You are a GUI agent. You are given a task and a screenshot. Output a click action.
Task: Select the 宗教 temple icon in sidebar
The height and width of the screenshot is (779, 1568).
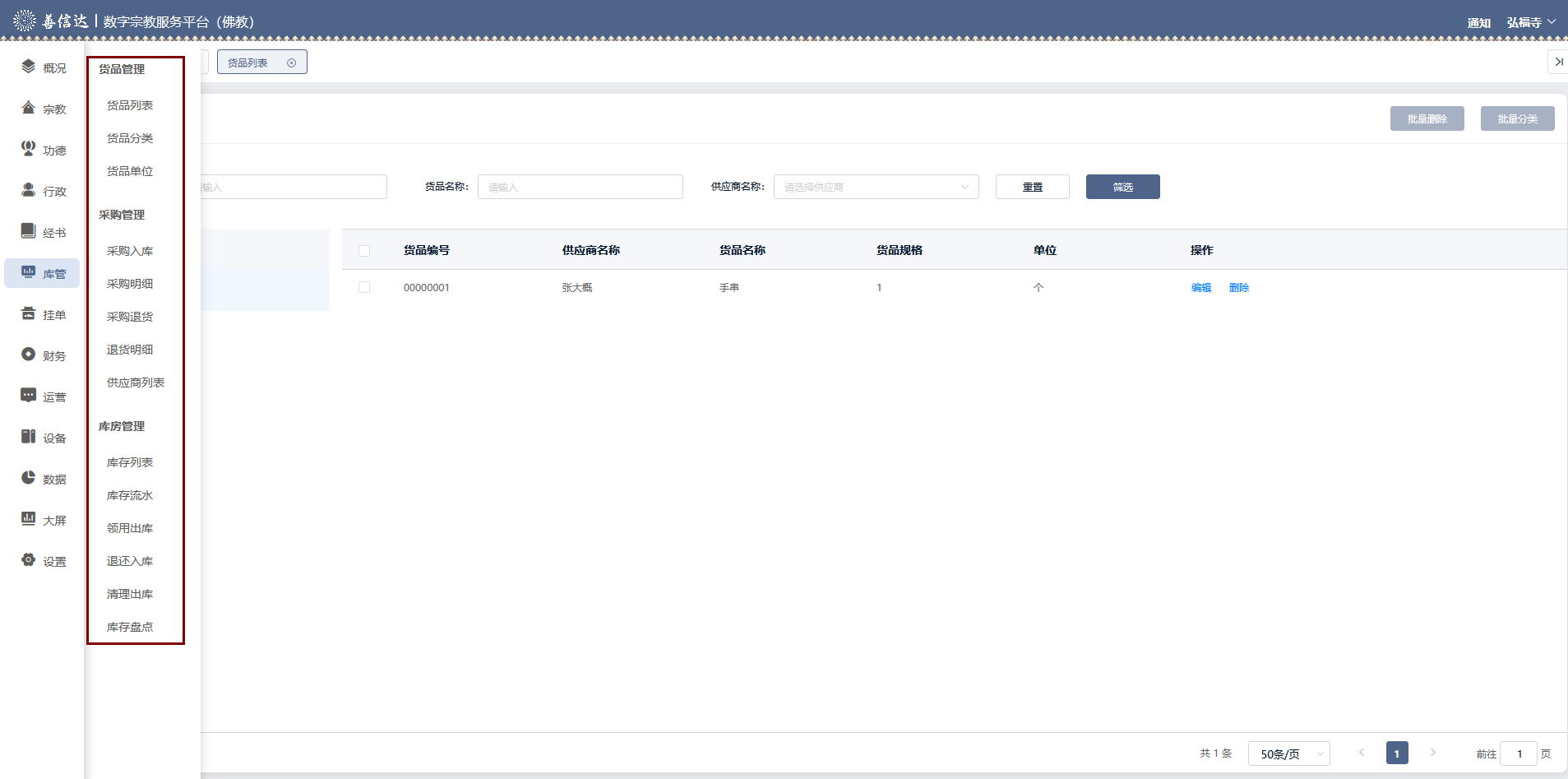(29, 108)
